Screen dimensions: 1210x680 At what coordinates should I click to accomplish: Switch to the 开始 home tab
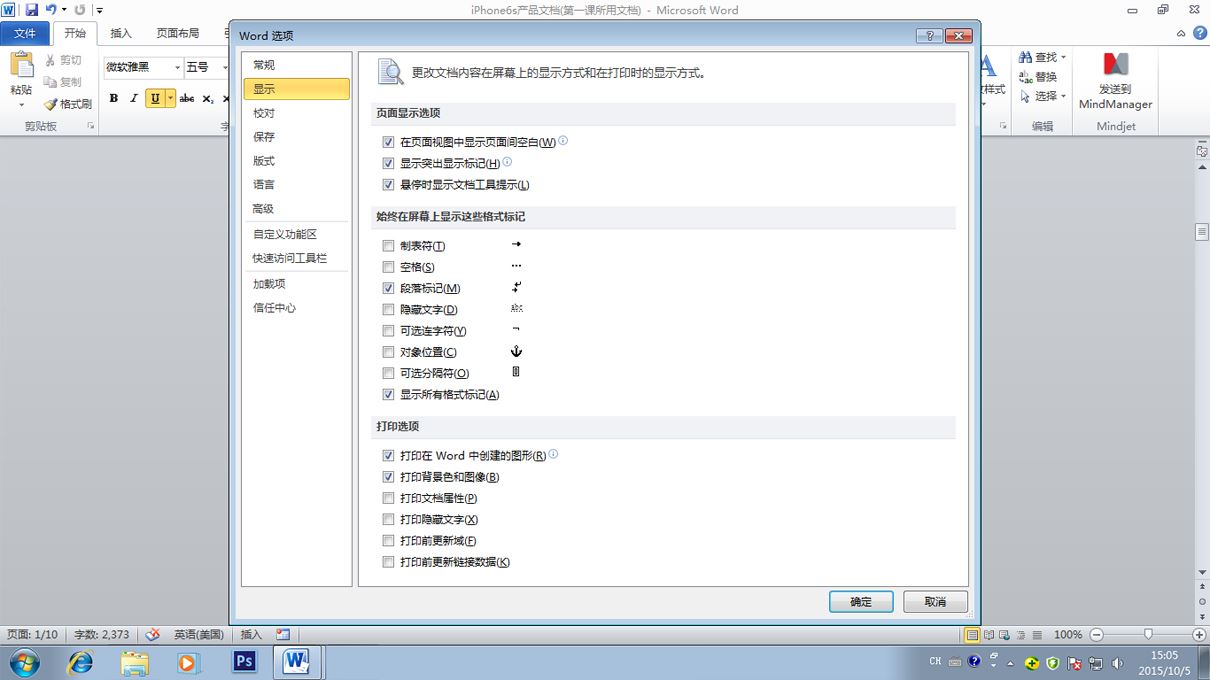coord(75,33)
